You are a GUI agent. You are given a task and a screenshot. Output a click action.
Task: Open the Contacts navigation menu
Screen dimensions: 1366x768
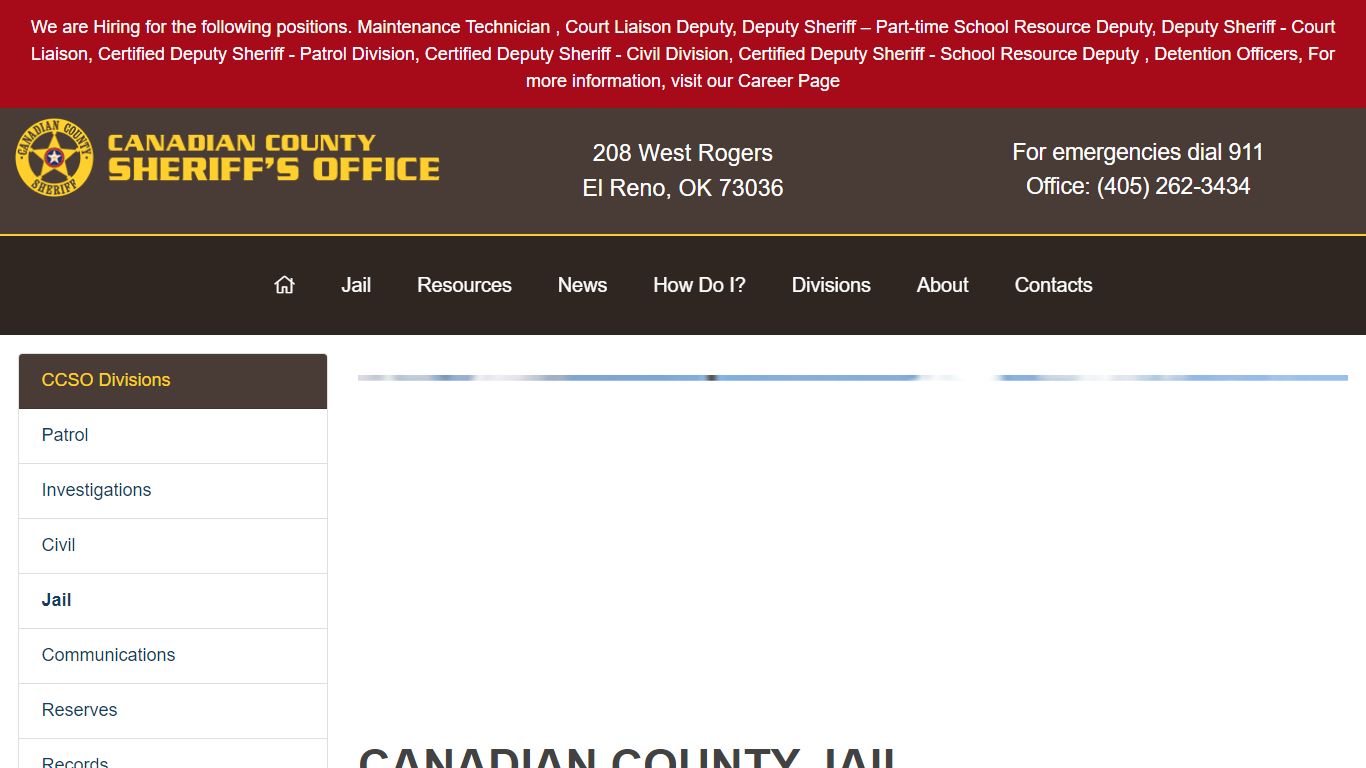(1053, 285)
